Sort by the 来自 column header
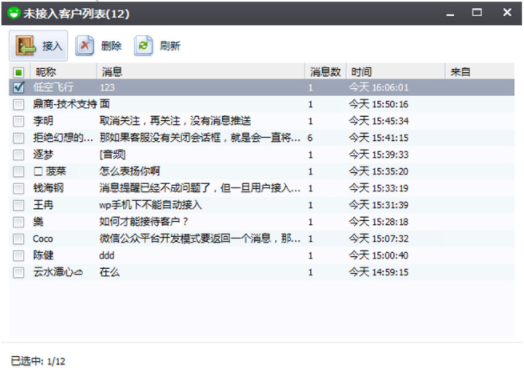Image resolution: width=524 pixels, height=392 pixels. (x=480, y=72)
